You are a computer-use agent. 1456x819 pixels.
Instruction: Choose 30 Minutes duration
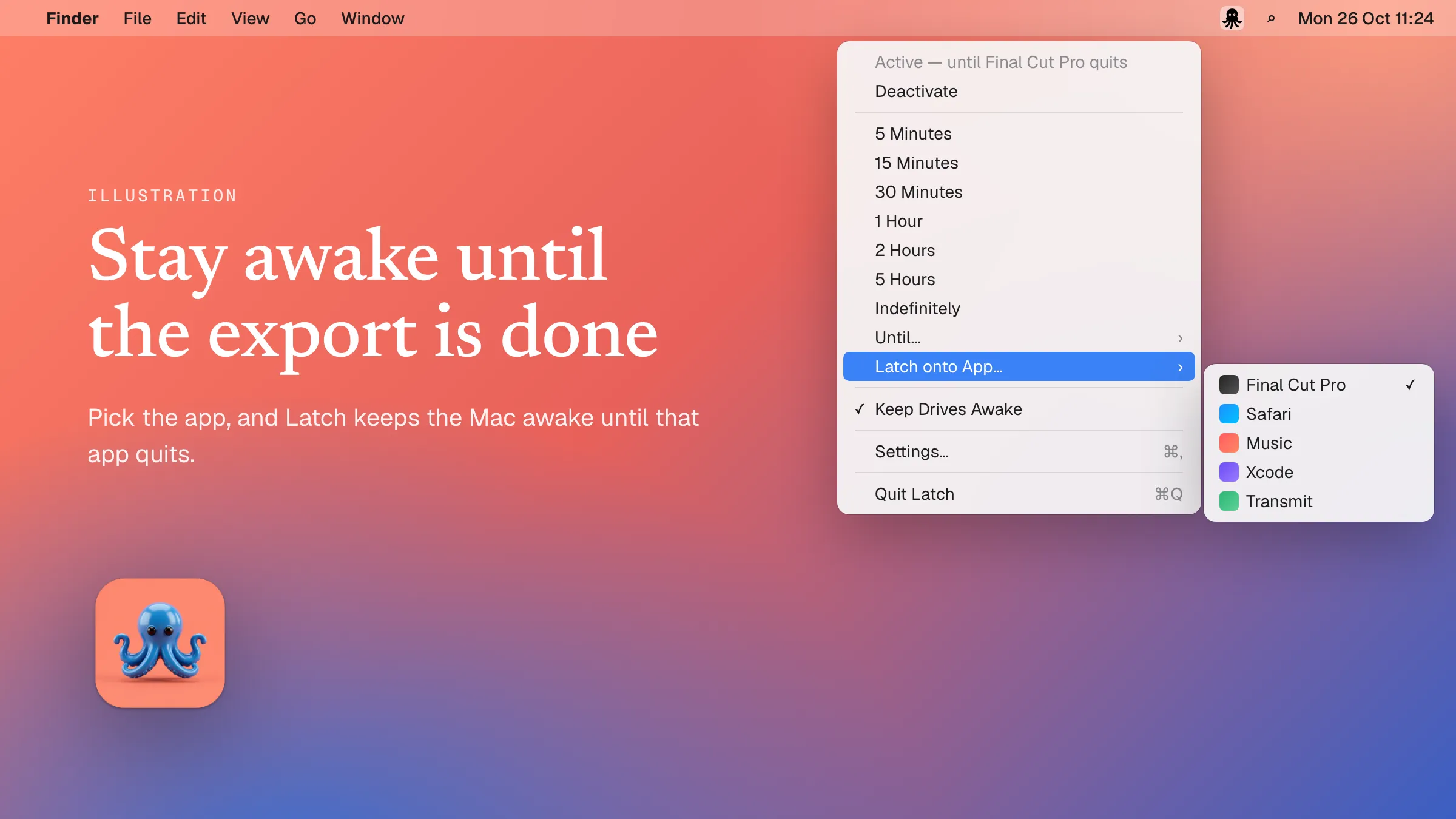point(1019,192)
